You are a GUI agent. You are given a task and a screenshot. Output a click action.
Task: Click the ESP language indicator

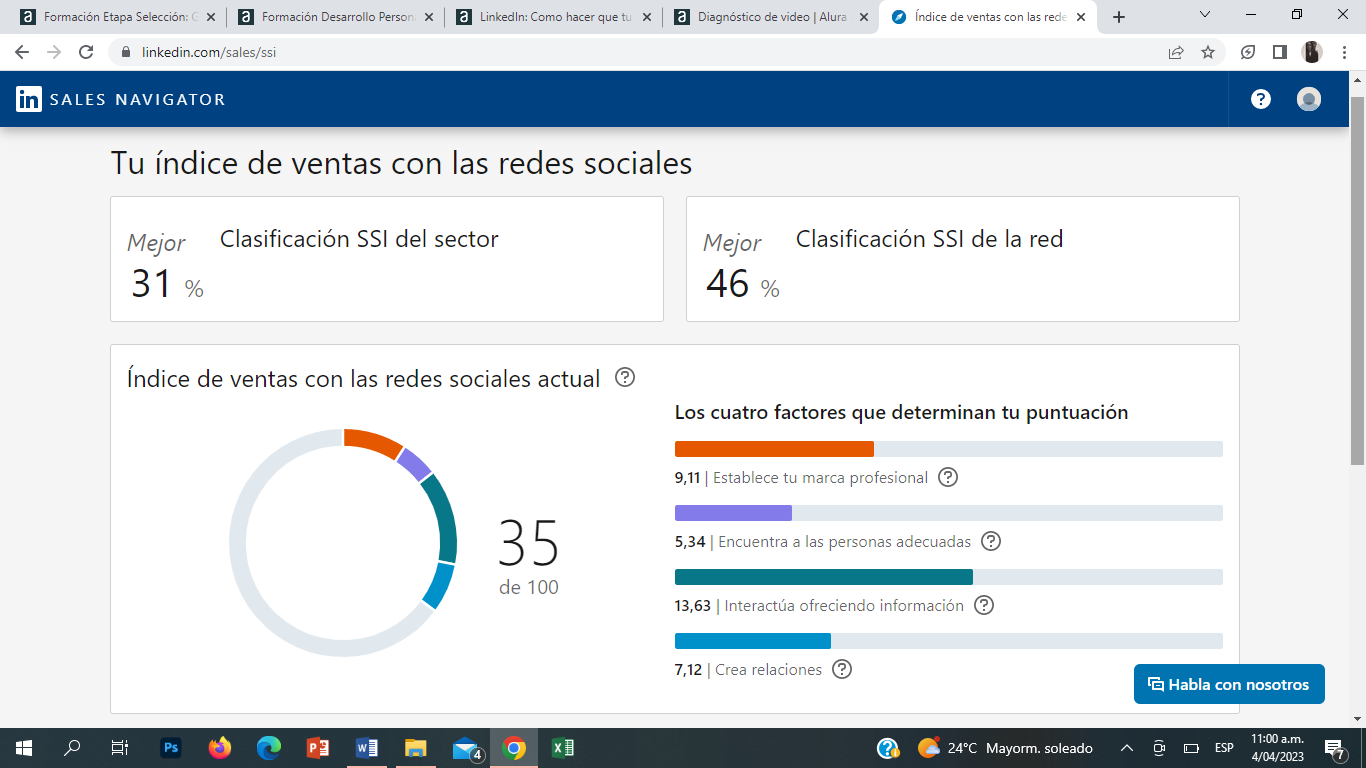pos(1224,748)
